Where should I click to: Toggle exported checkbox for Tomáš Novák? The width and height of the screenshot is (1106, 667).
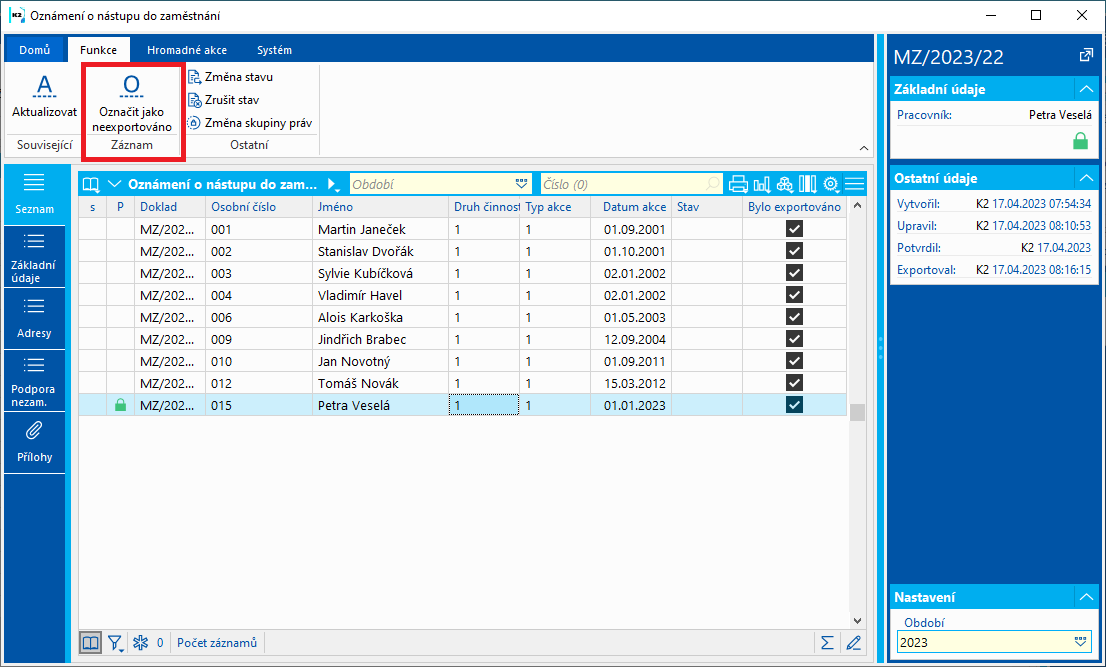pos(794,383)
